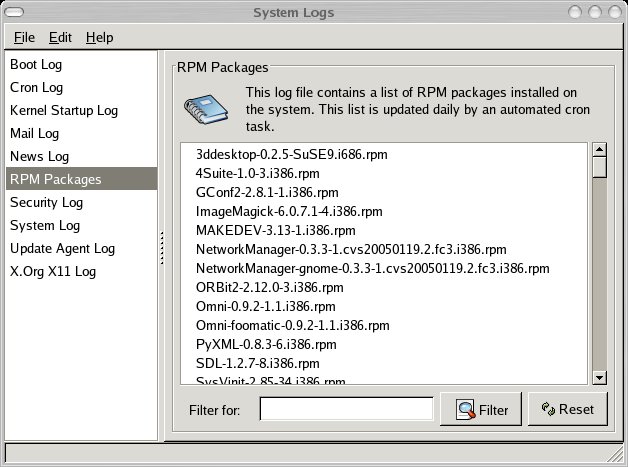The height and width of the screenshot is (467, 628).
Task: Select the ImageMagick-6.0.7.1-4.i386.rpm line
Action: point(289,211)
